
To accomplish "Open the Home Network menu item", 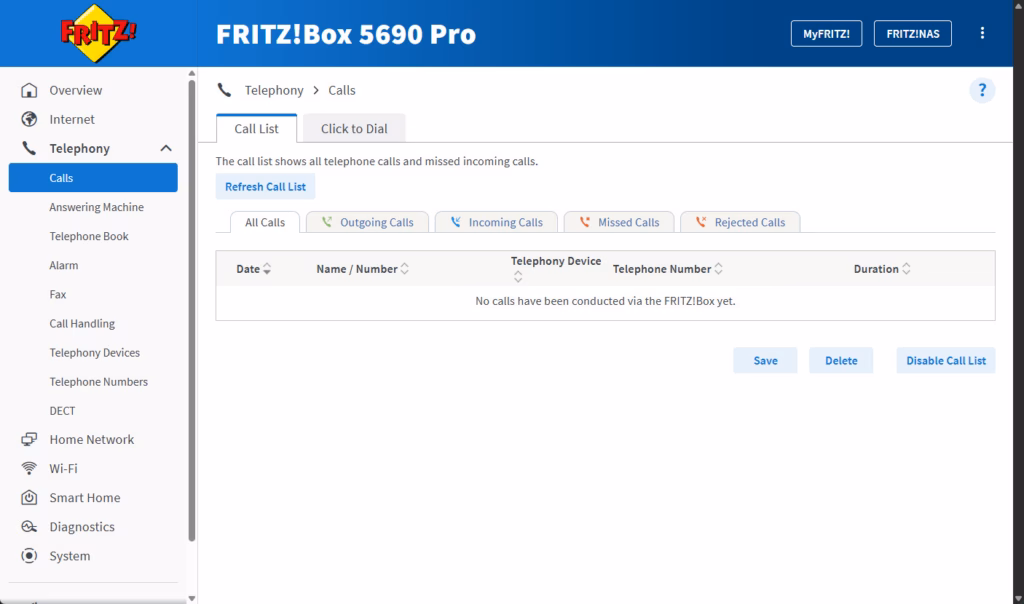I will 93,439.
